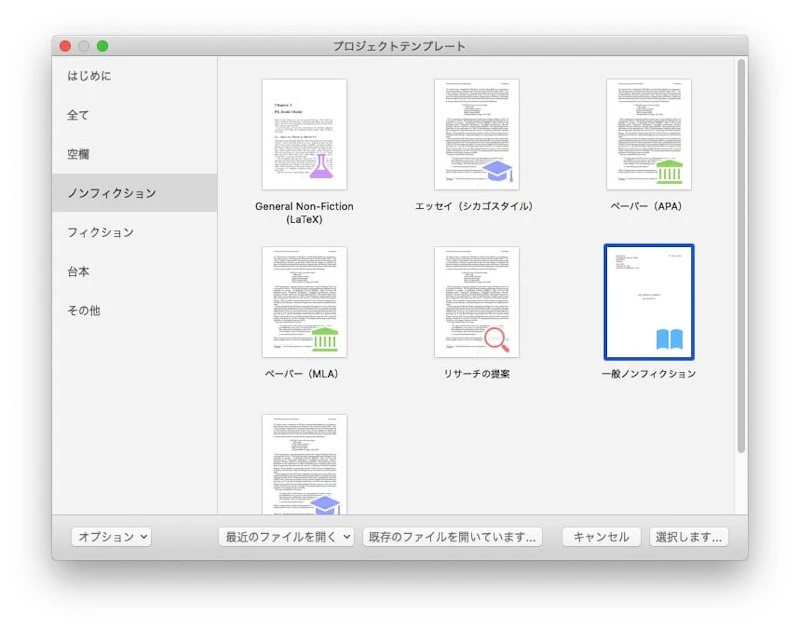Click 既存のファイルを開いています... button

452,537
